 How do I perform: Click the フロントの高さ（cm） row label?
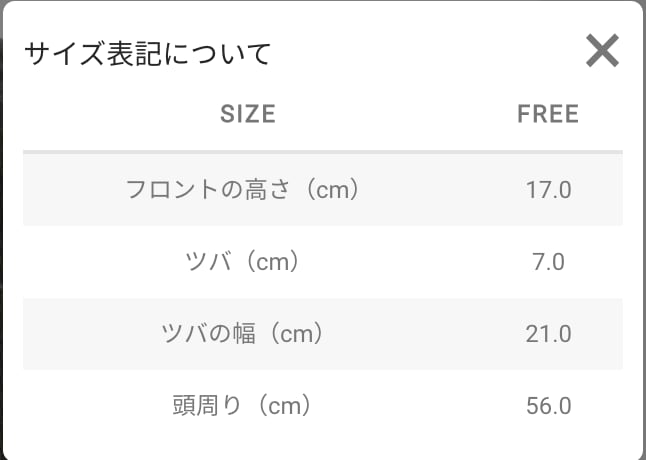[243, 189]
